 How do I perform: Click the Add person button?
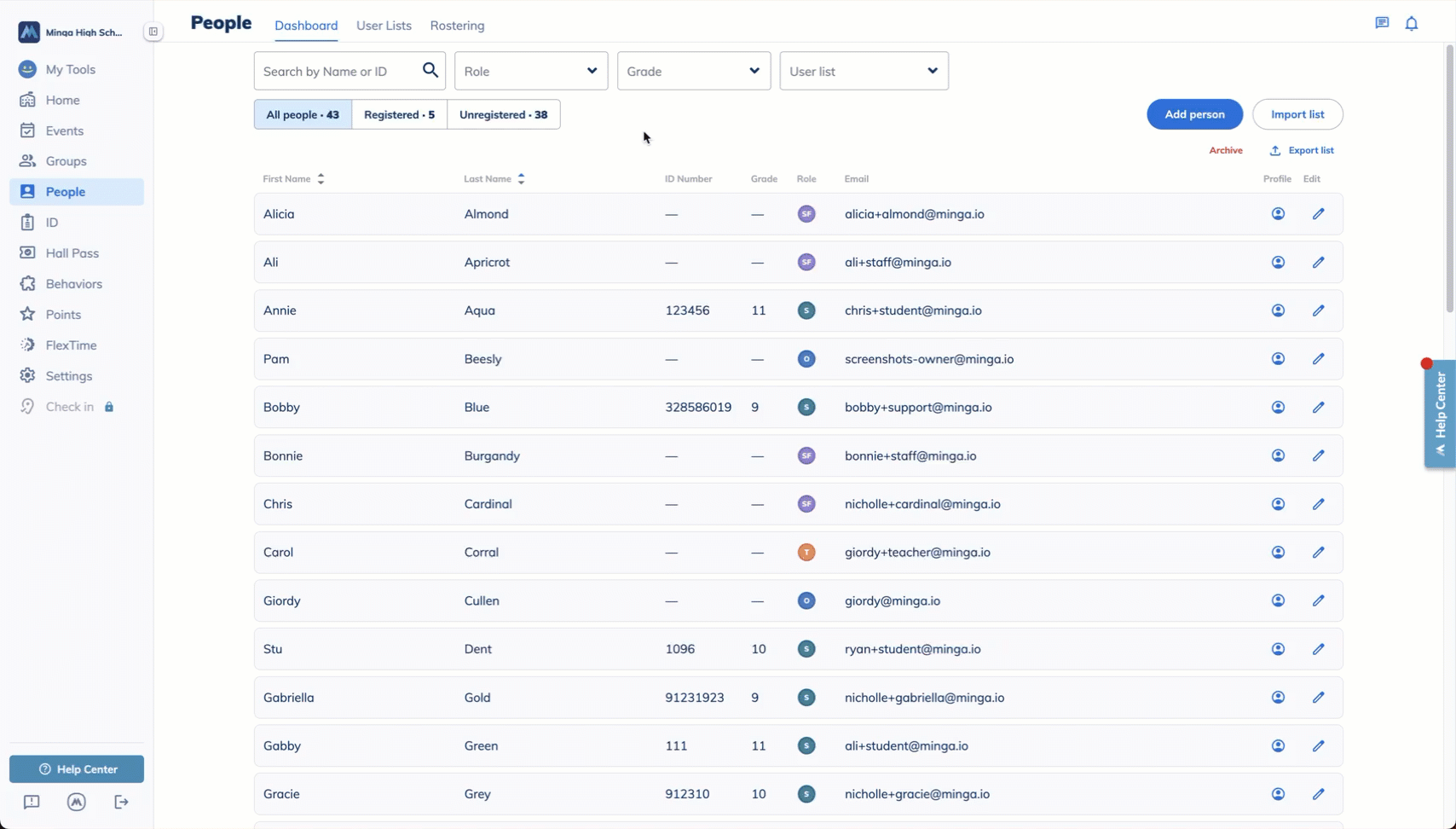(1194, 114)
